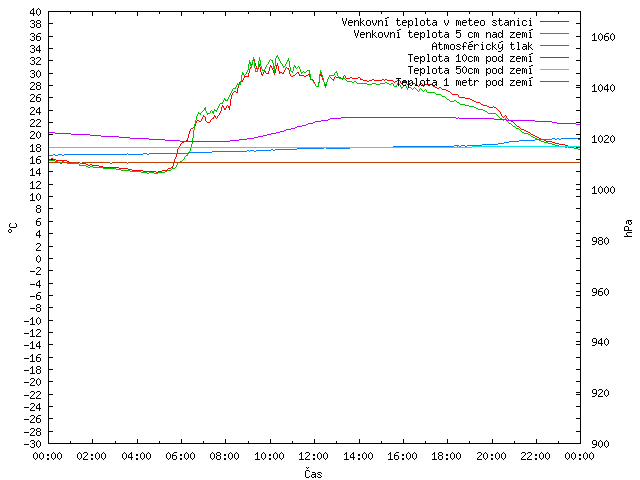Click the left axis value '40'
The height and width of the screenshot is (480, 640).
click(x=36, y=12)
